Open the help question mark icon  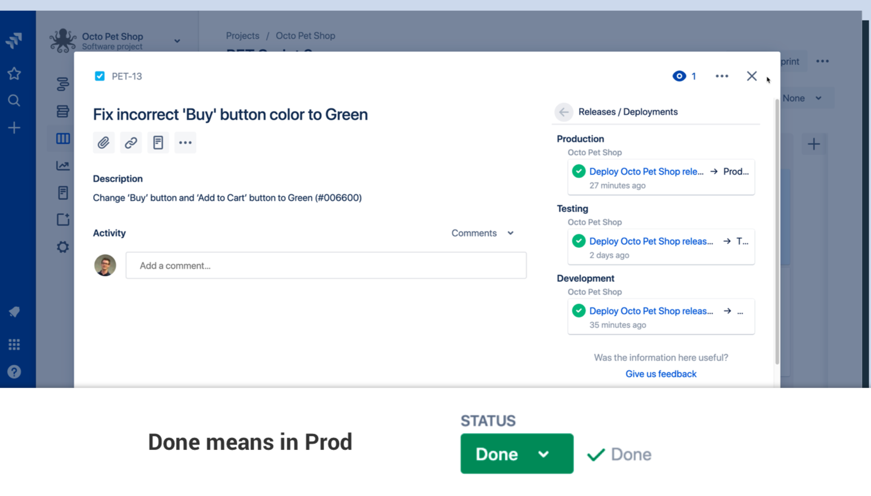(14, 372)
